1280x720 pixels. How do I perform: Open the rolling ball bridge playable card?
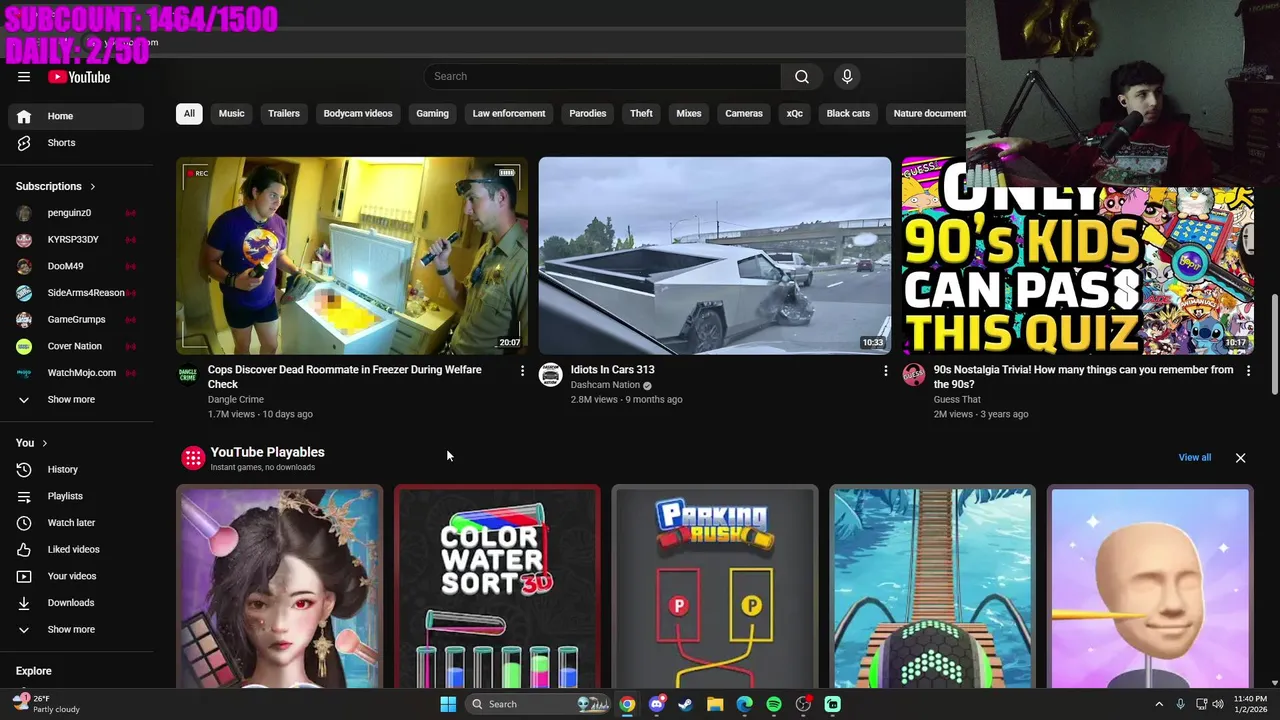[932, 587]
